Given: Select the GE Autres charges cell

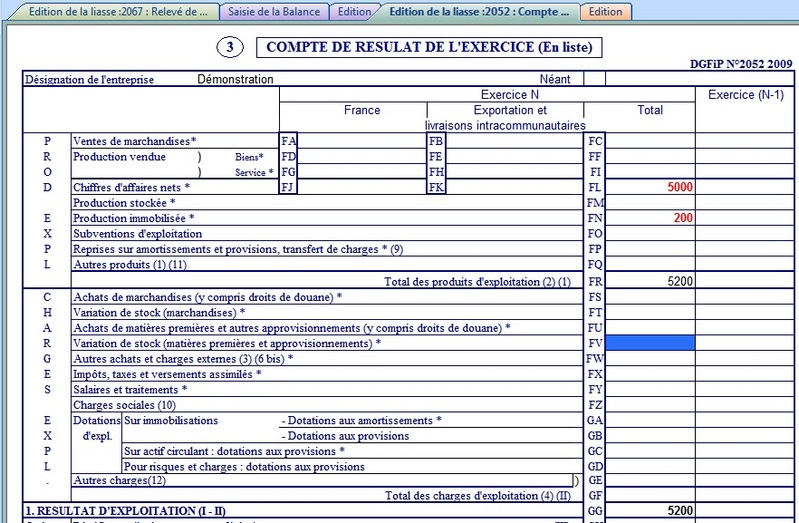Looking at the screenshot, I should [650, 480].
